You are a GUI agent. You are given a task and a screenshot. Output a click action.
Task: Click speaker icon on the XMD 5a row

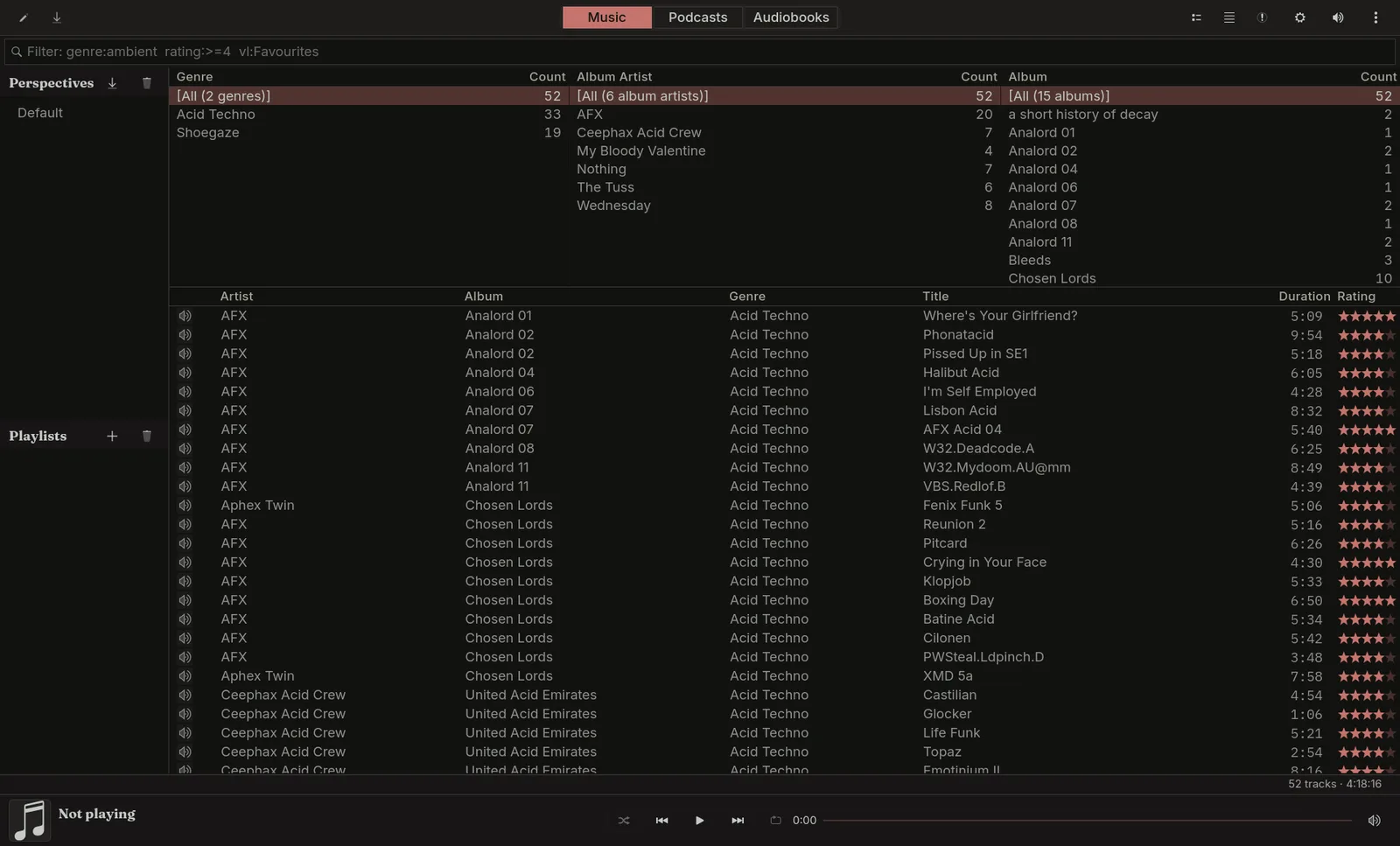pos(185,676)
